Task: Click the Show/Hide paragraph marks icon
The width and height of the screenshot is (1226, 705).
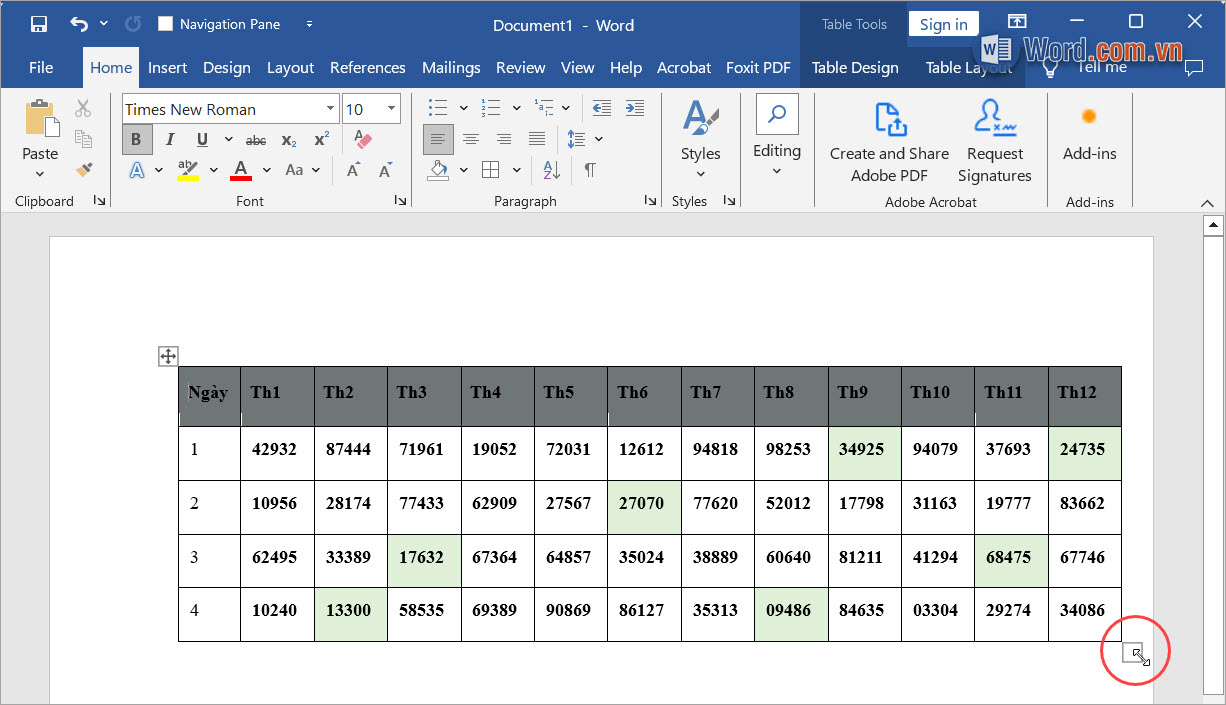Action: [x=590, y=170]
